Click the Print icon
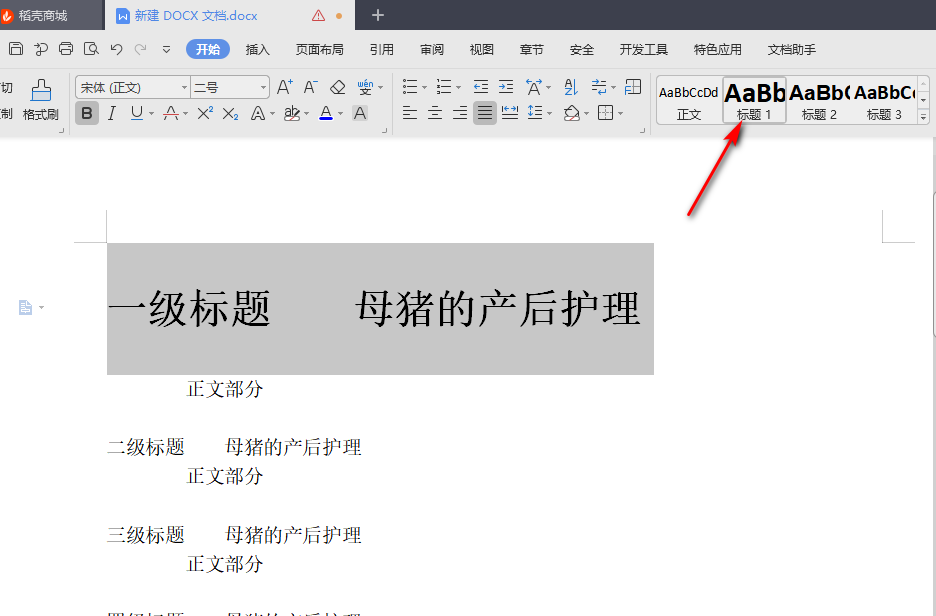 tap(66, 49)
